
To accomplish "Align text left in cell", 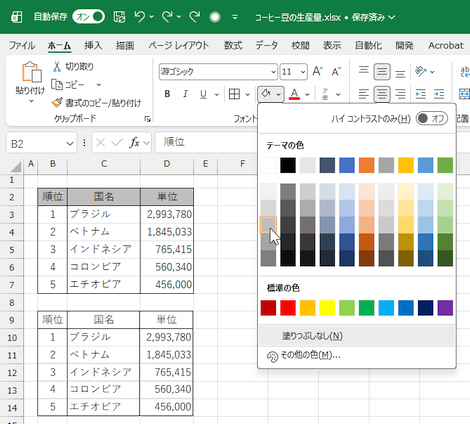I will tap(364, 94).
